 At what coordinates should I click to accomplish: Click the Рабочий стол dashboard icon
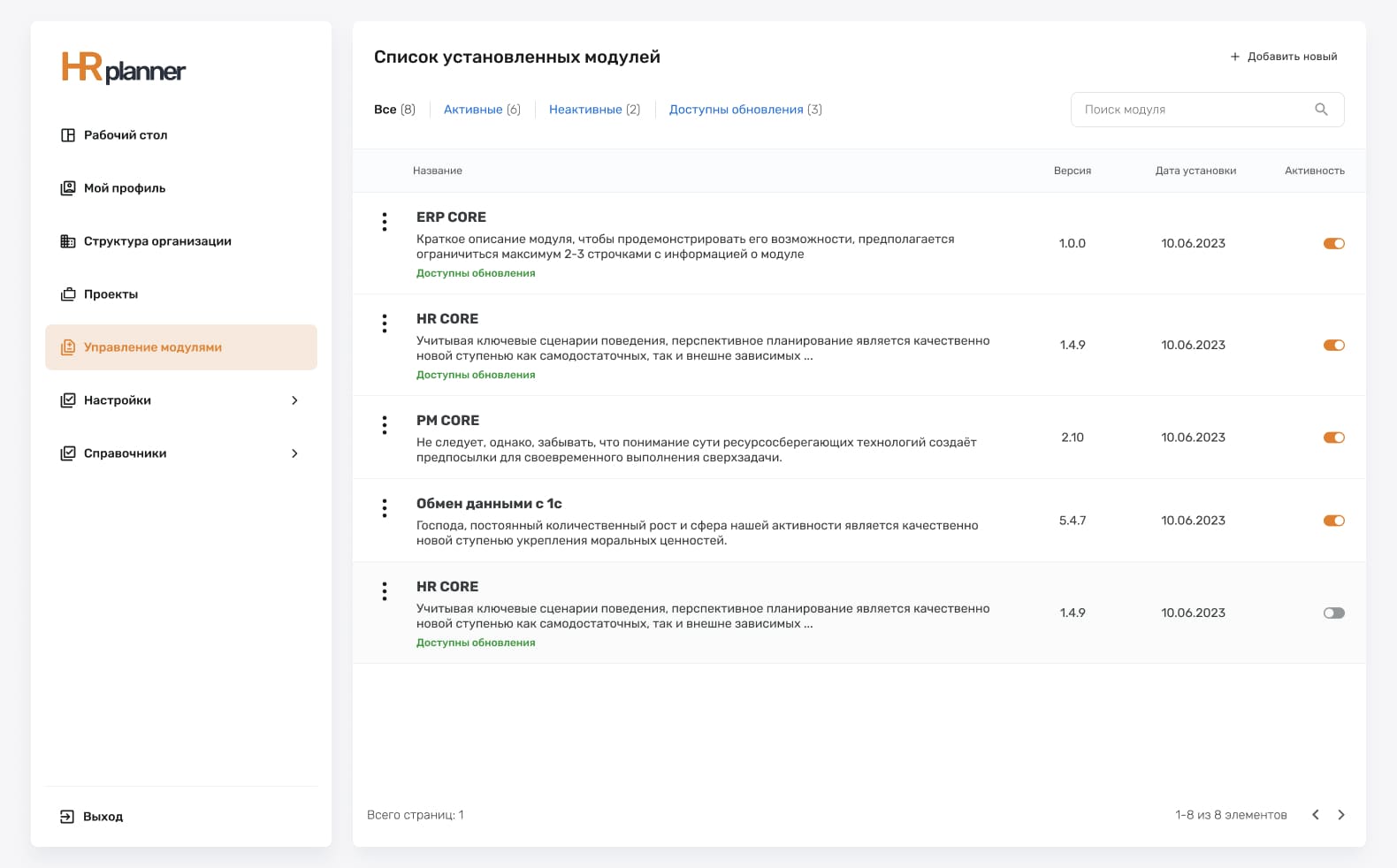click(67, 135)
